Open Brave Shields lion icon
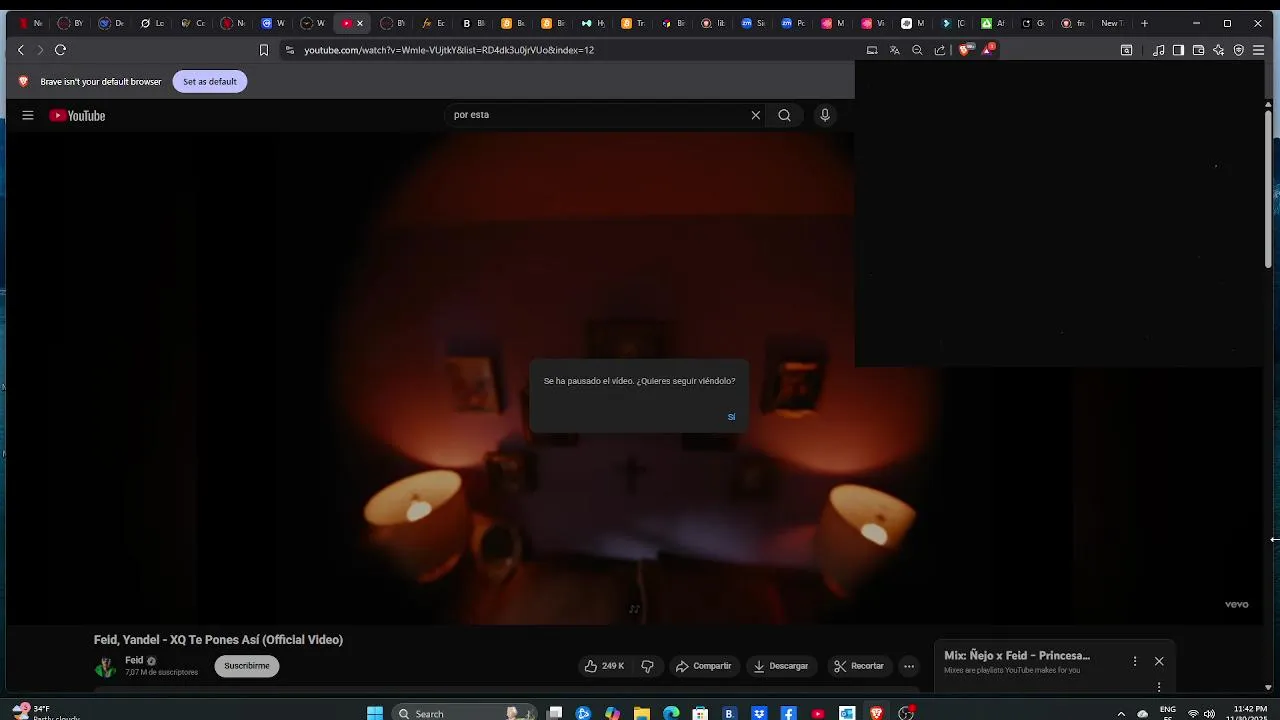 (965, 50)
